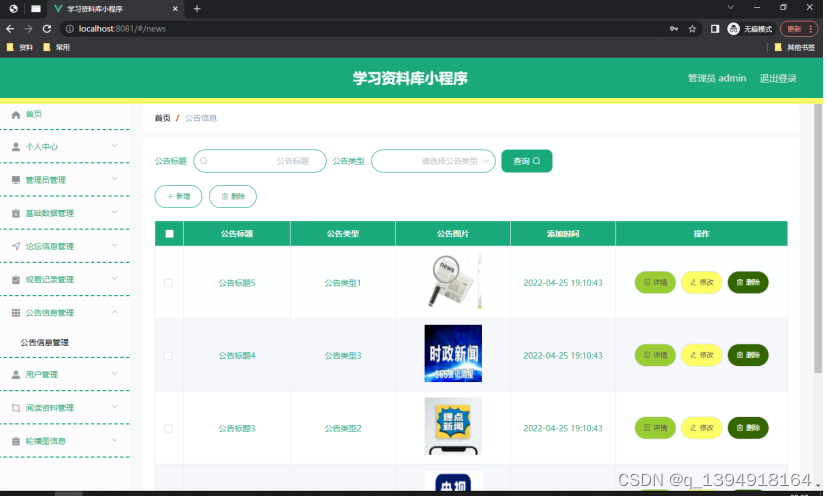The height and width of the screenshot is (498, 827).
Task: Click the 阅读资料管理 crop icon
Action: (x=16, y=408)
